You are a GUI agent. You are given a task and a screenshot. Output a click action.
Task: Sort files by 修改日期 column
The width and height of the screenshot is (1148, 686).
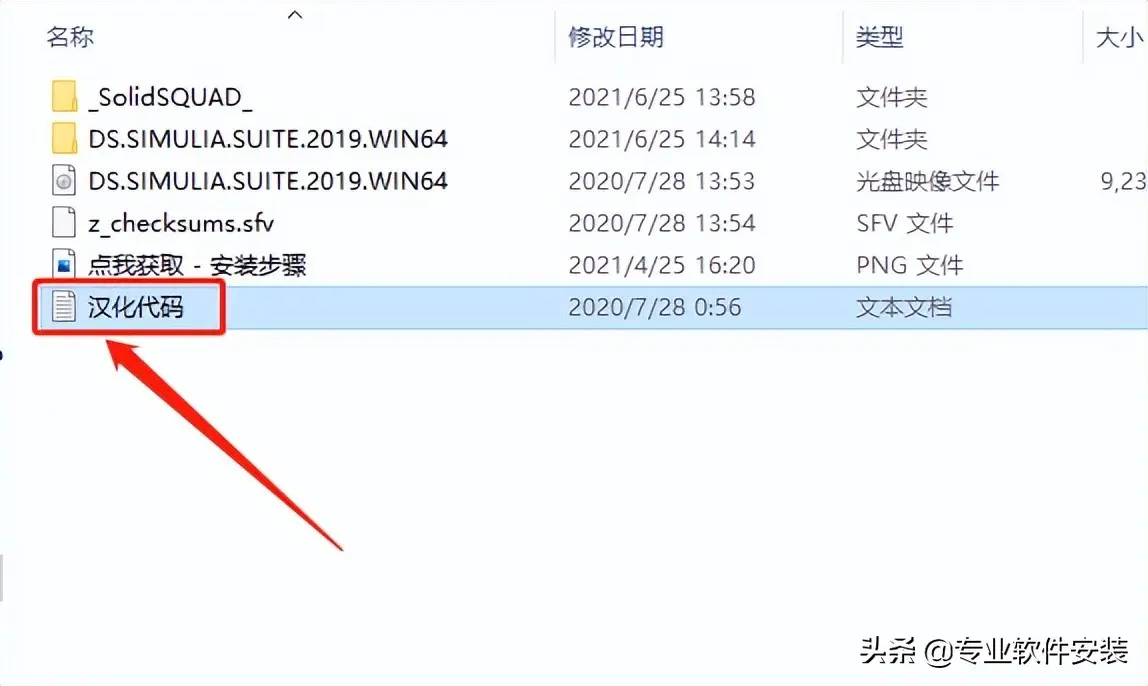(616, 37)
